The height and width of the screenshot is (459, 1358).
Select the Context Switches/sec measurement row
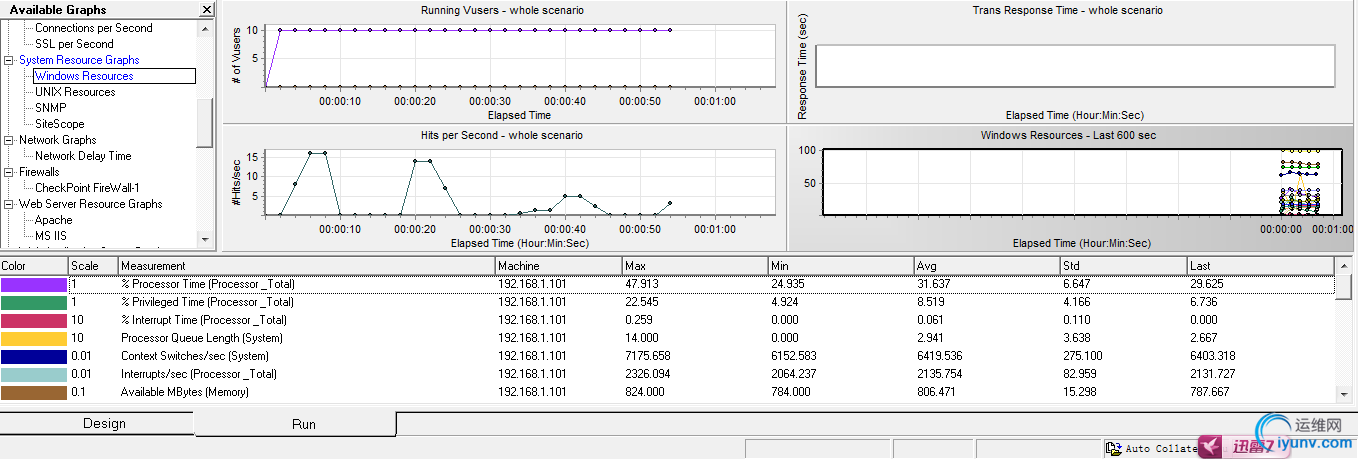pyautogui.click(x=306, y=356)
